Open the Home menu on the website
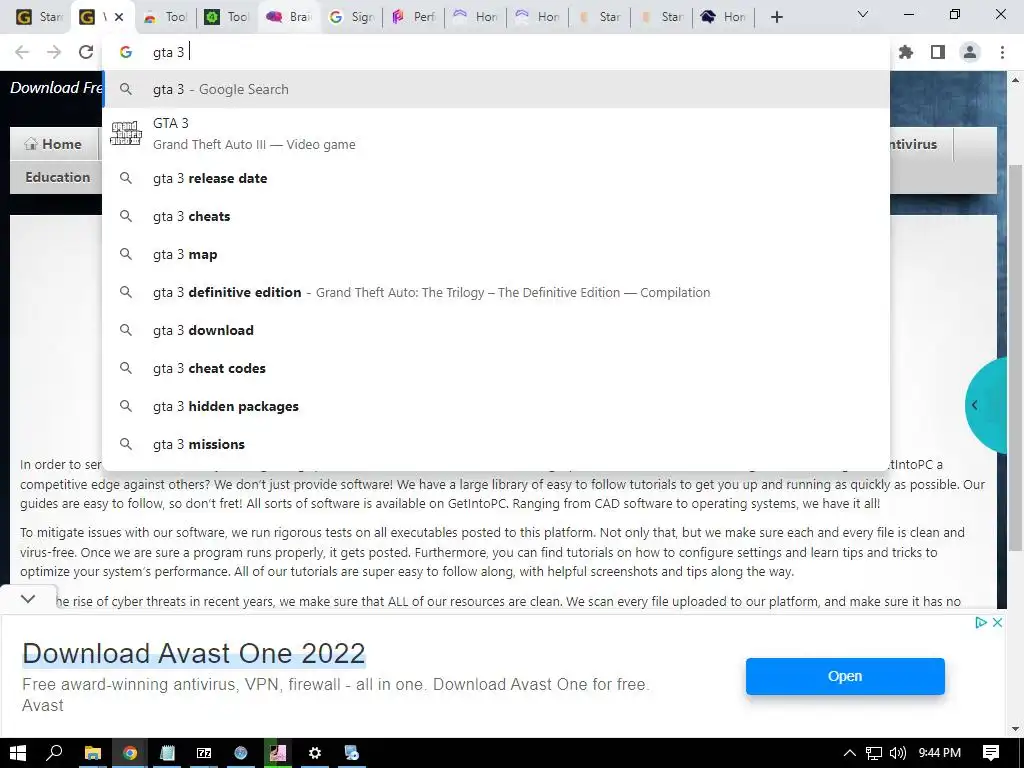Viewport: 1024px width, 768px height. pos(54,144)
